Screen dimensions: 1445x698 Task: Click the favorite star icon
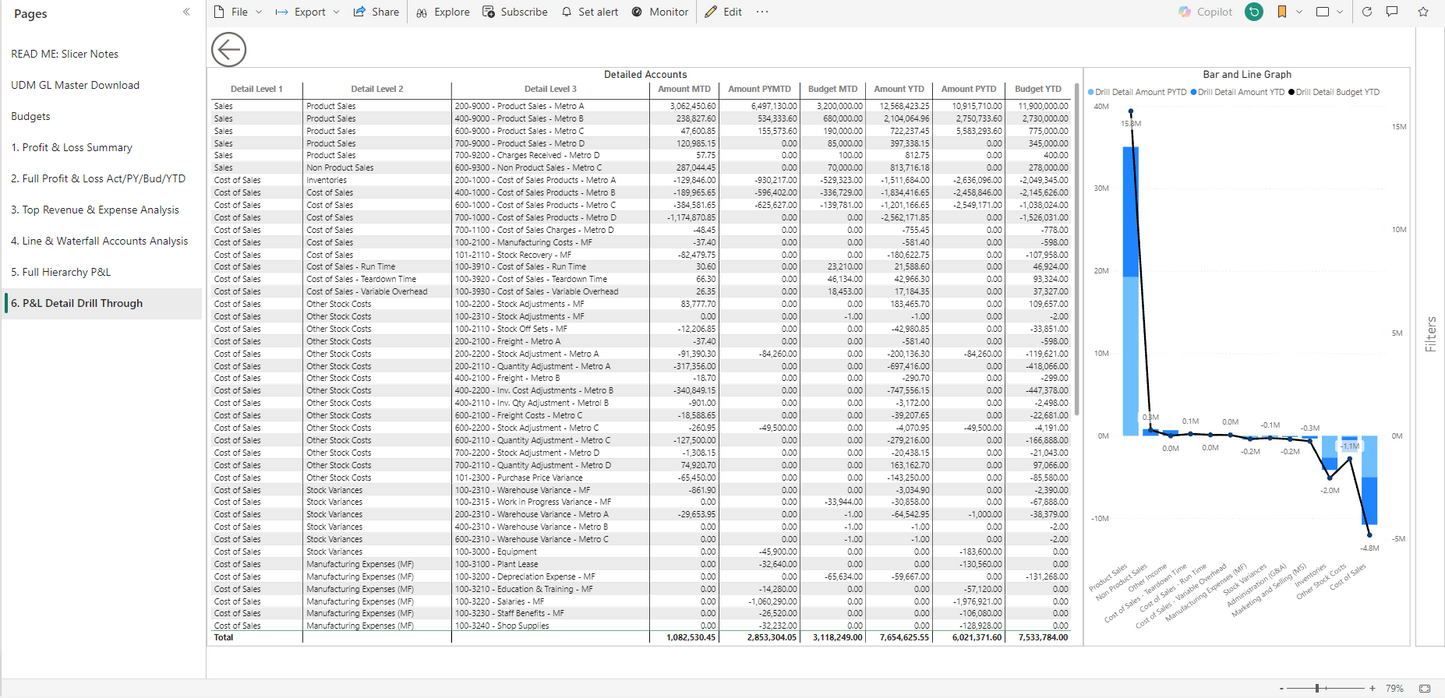point(1423,12)
